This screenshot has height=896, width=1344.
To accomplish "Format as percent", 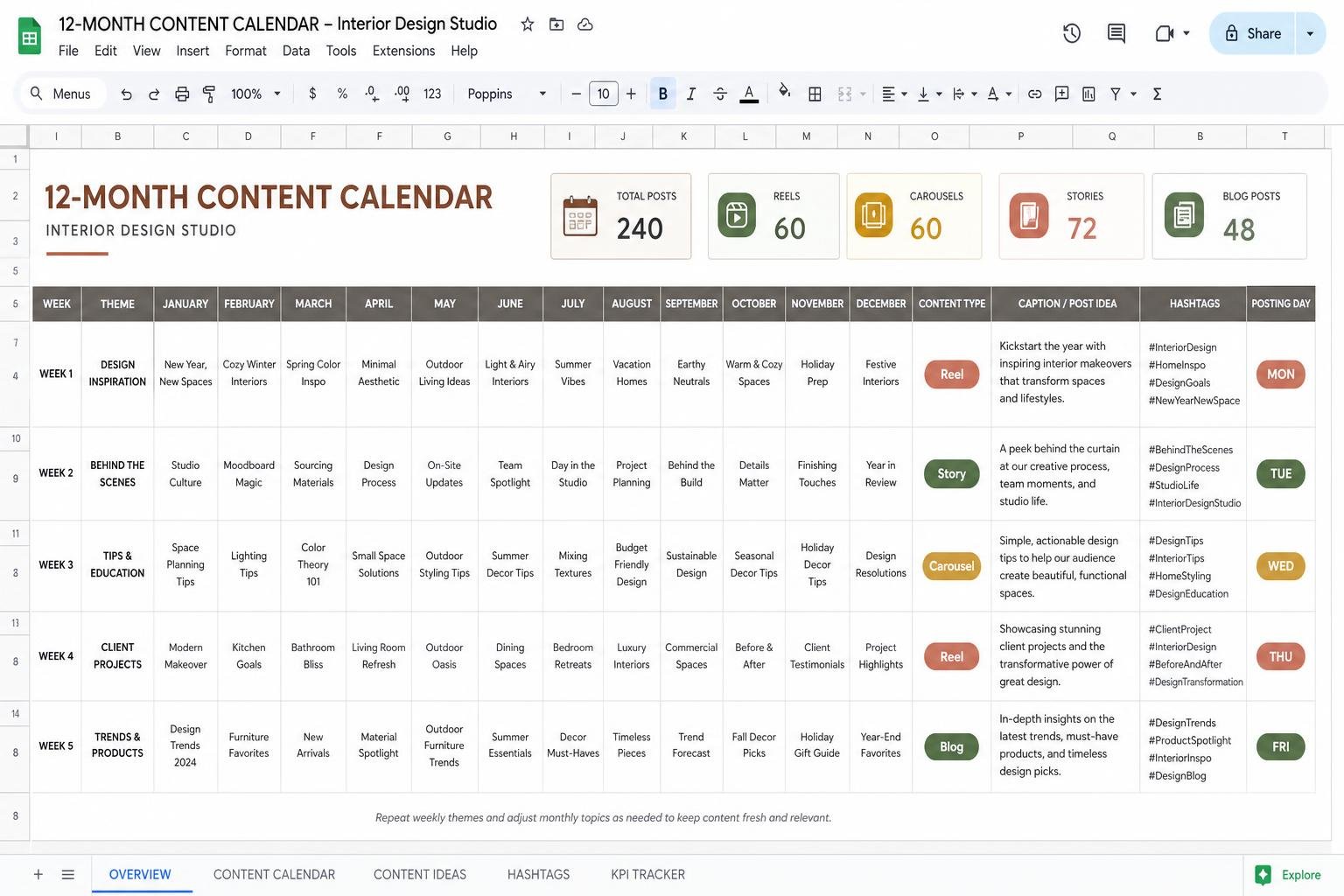I will [x=342, y=94].
